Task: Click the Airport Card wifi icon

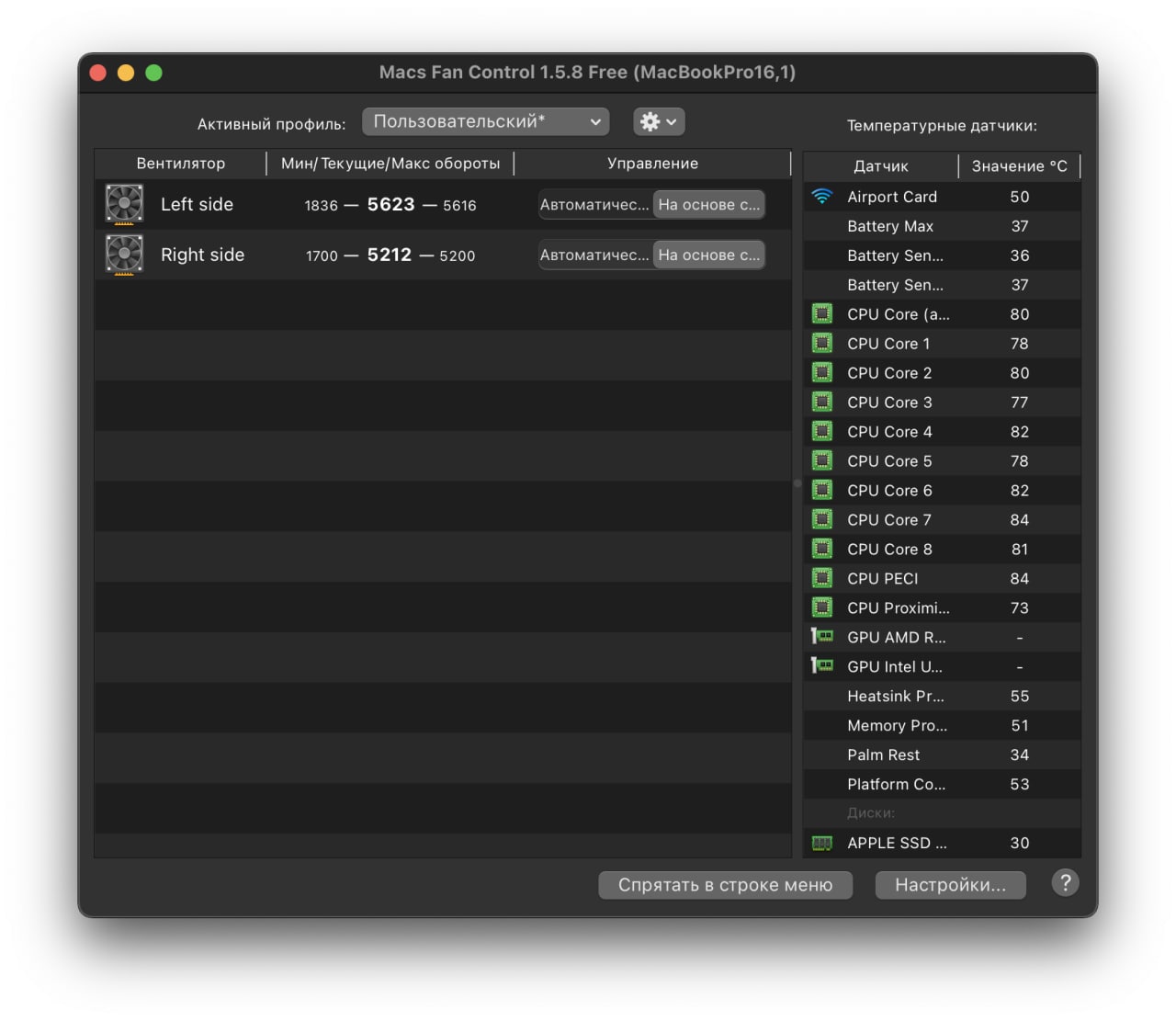Action: pos(822,197)
